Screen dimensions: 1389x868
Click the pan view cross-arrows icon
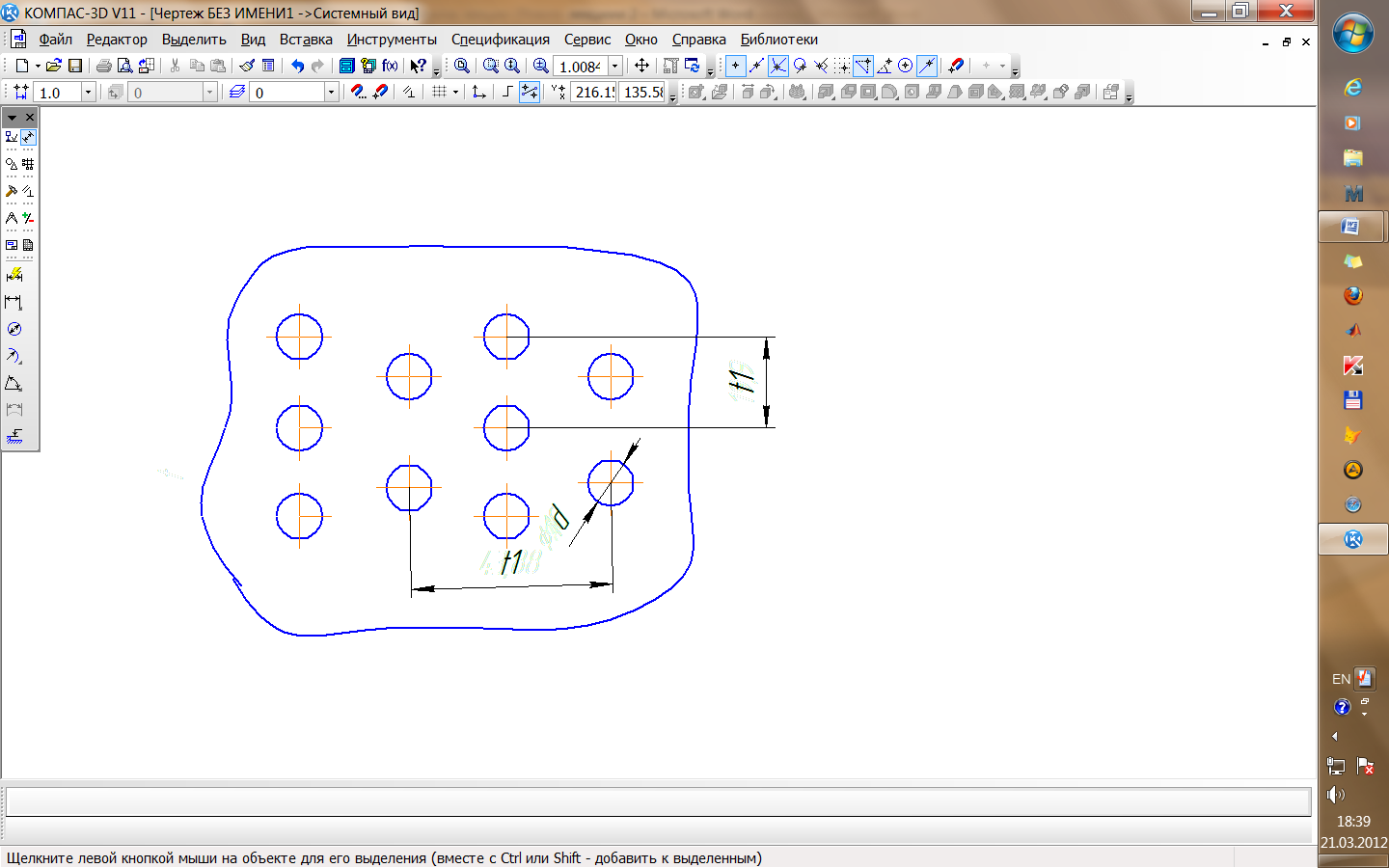click(641, 66)
